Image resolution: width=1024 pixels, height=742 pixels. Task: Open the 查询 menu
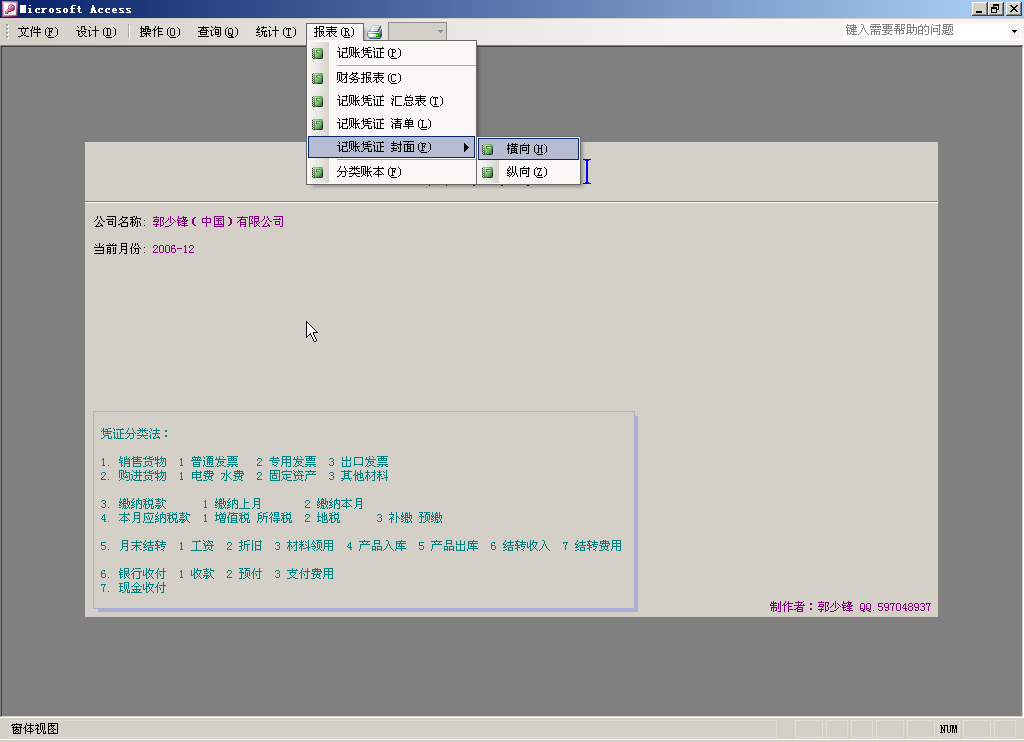(217, 32)
